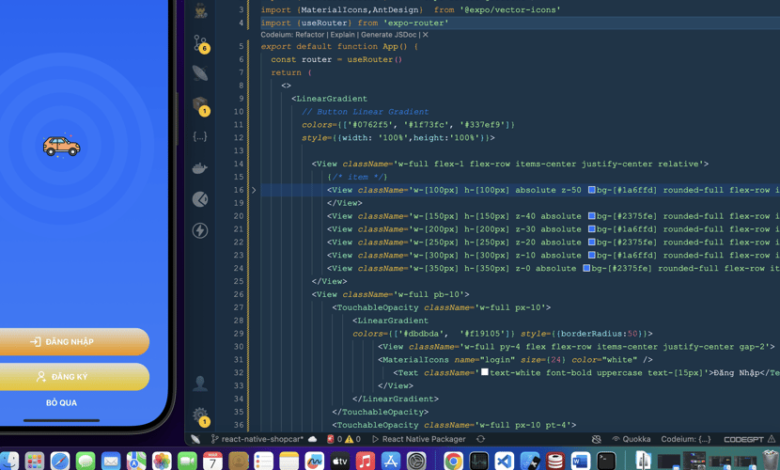Click the remote window icon in status bar
The height and width of the screenshot is (470, 780).
tap(195, 439)
